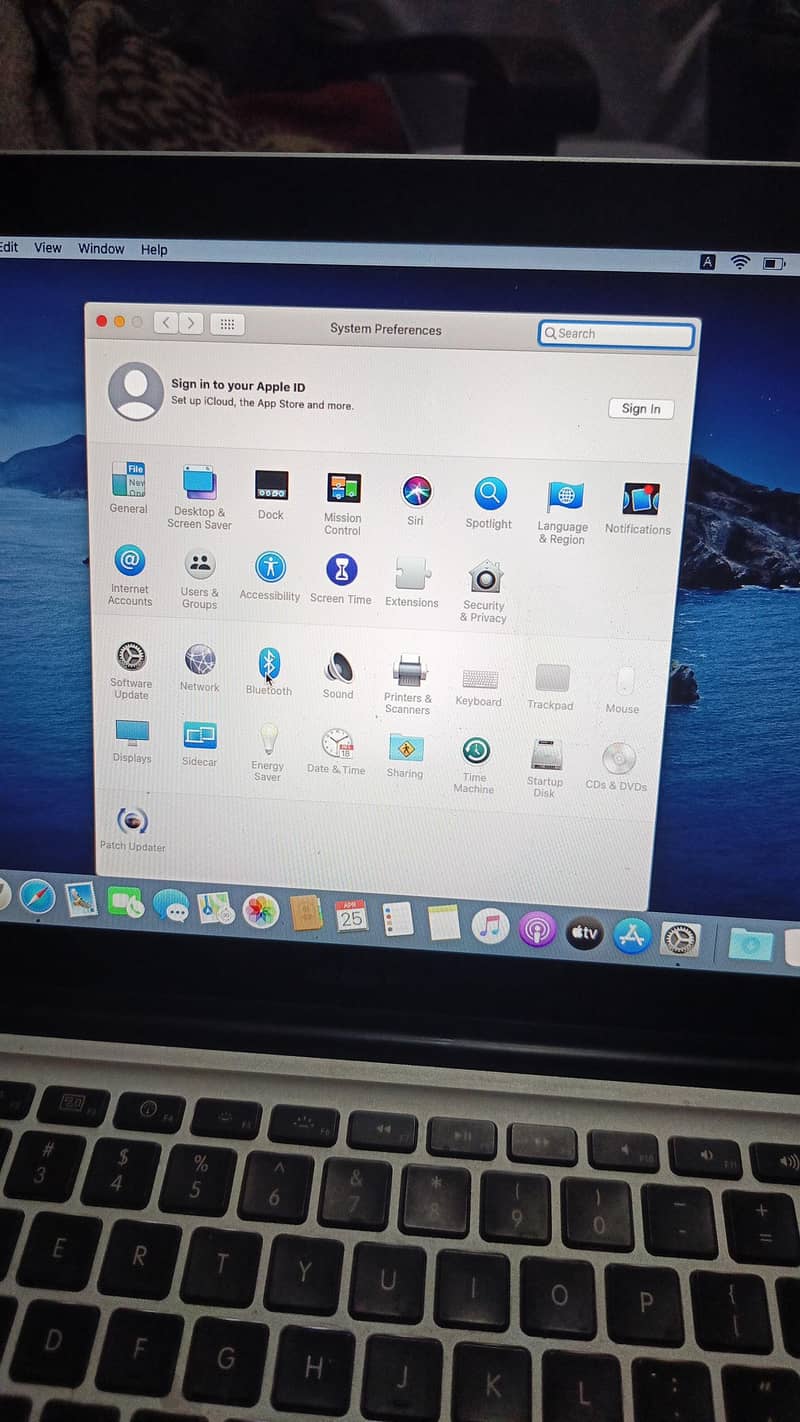
Task: Click the Apple ID avatar picture
Action: tap(136, 390)
